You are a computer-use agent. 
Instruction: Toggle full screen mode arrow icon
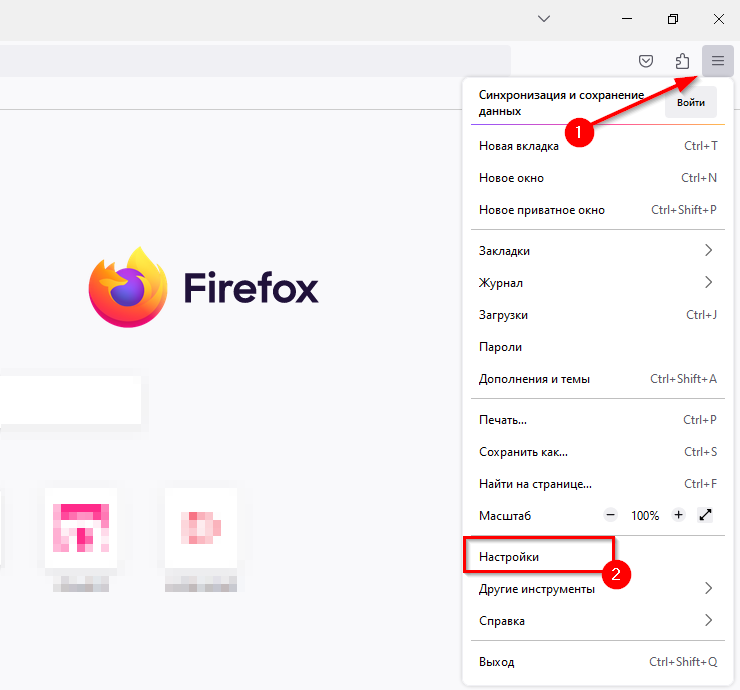coord(706,515)
